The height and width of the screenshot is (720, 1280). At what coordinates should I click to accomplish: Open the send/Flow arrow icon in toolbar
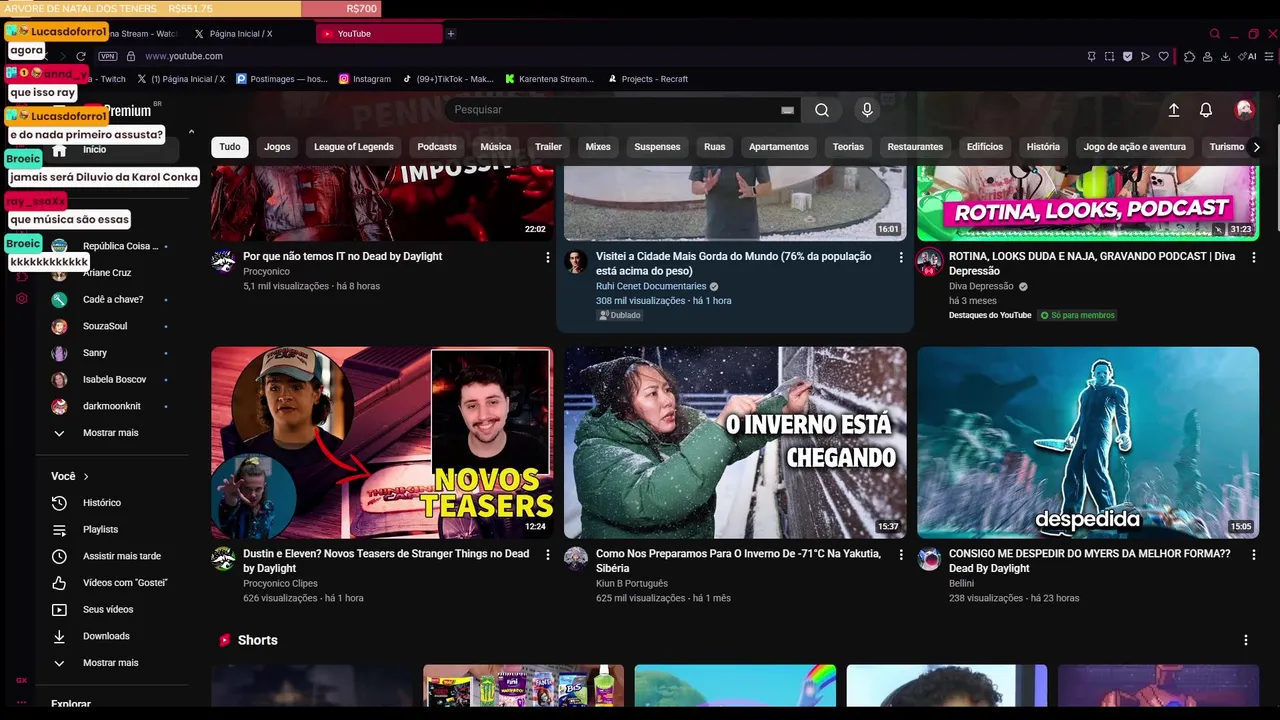point(1145,56)
